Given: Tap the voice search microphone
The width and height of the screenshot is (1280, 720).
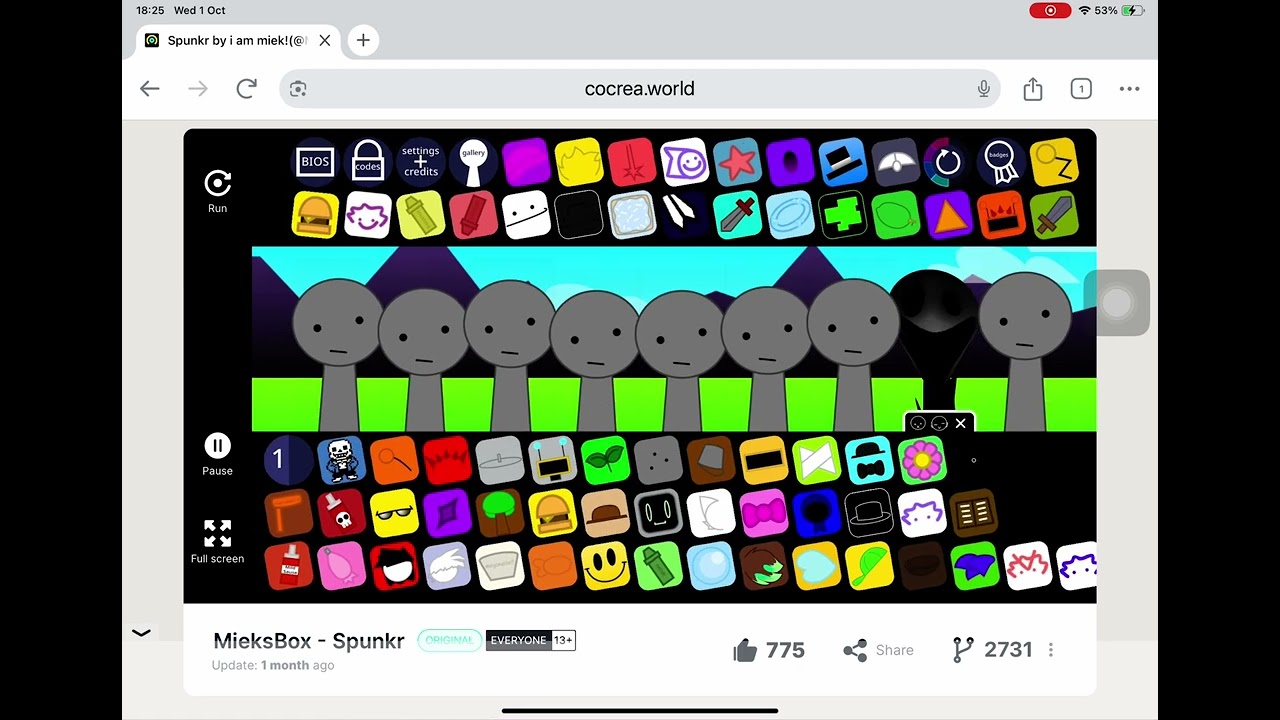Looking at the screenshot, I should (x=984, y=89).
